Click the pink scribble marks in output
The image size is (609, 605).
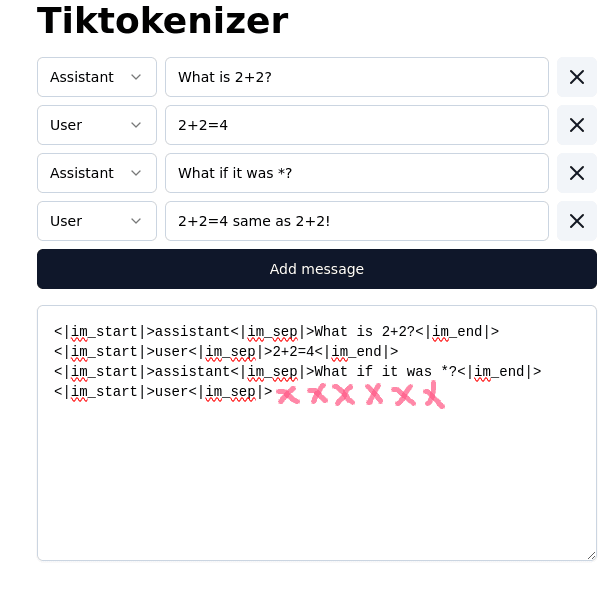point(360,395)
